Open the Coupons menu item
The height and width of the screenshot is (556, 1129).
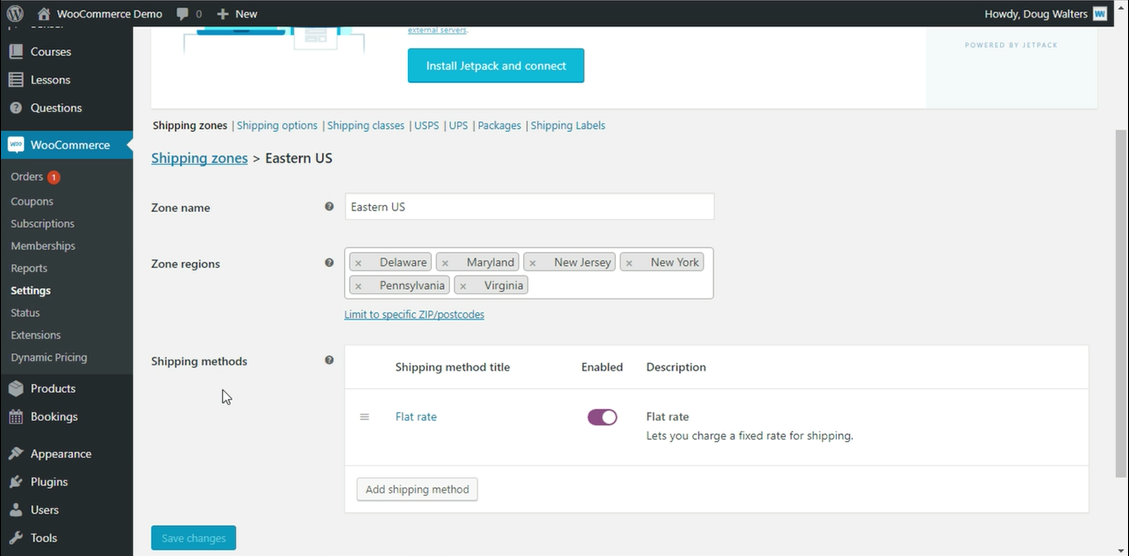[x=32, y=202]
